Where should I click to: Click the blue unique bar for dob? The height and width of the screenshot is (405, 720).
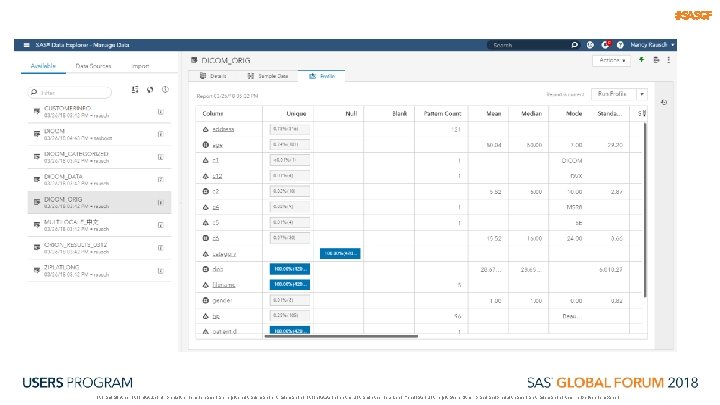[290, 269]
